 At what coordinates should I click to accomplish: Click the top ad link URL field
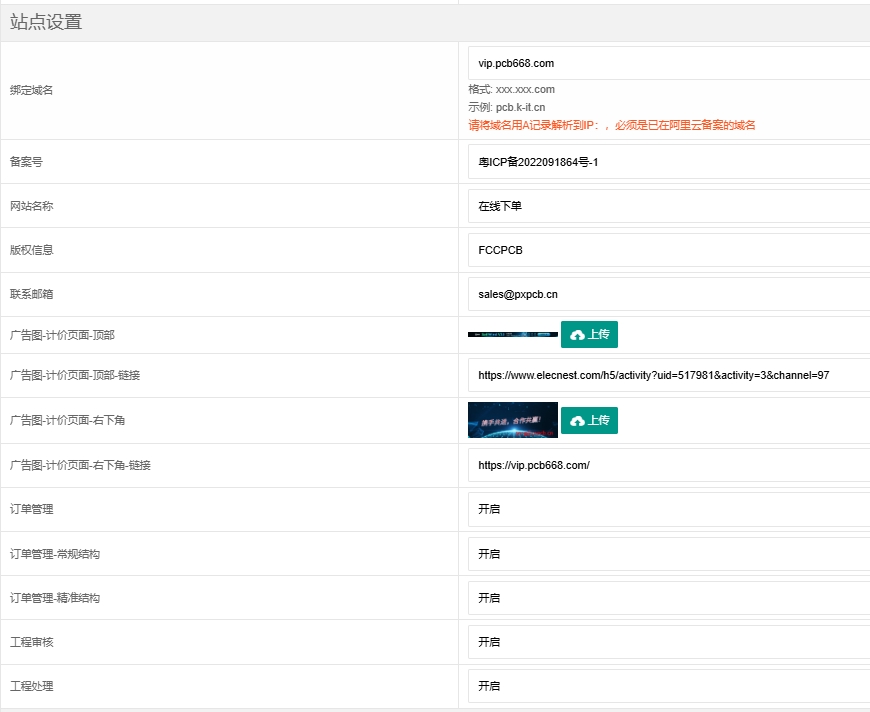coord(668,376)
